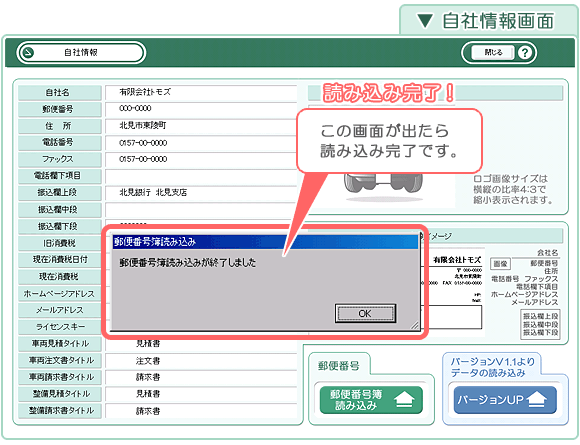
Task: Click the 自社名 label
Action: tap(60, 92)
